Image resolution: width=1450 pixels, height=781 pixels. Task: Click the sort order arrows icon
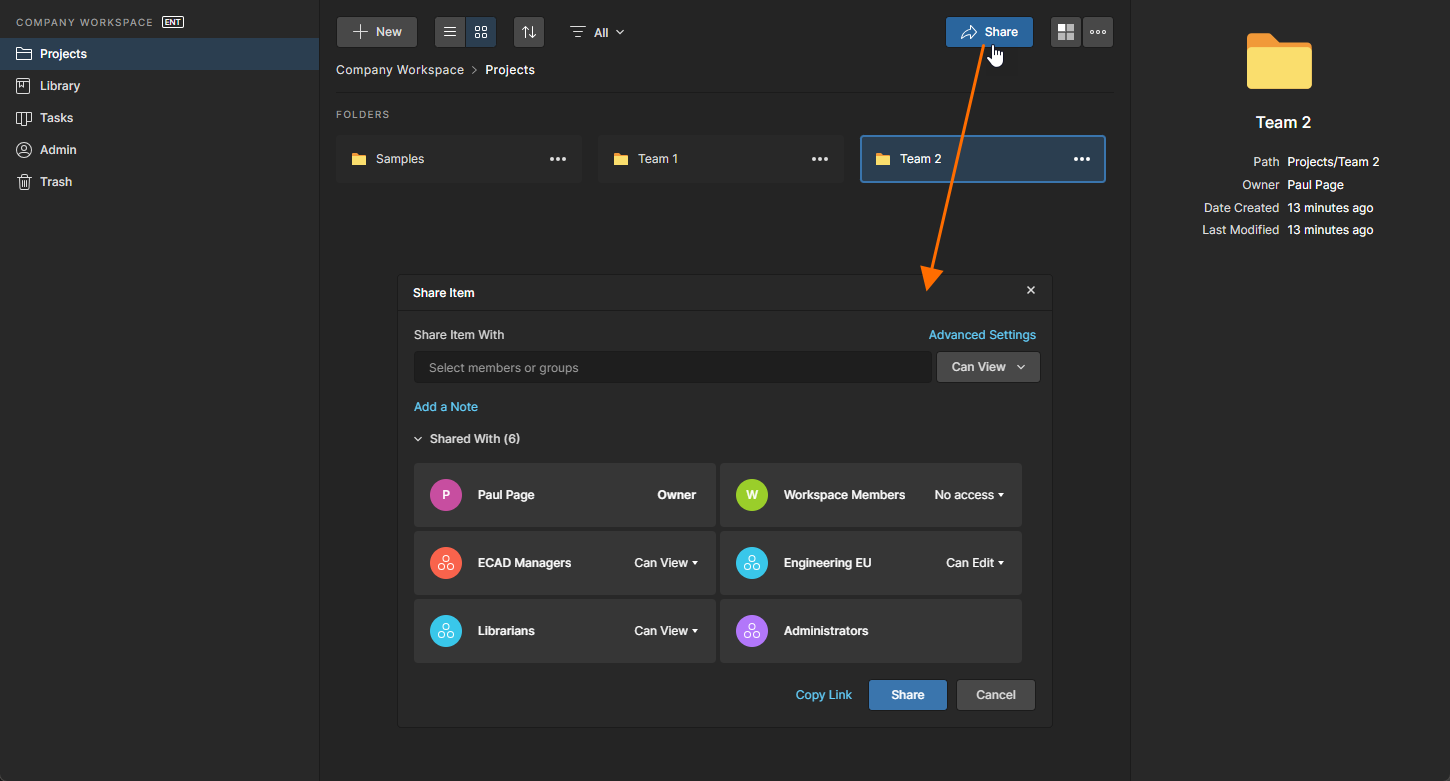(x=529, y=32)
